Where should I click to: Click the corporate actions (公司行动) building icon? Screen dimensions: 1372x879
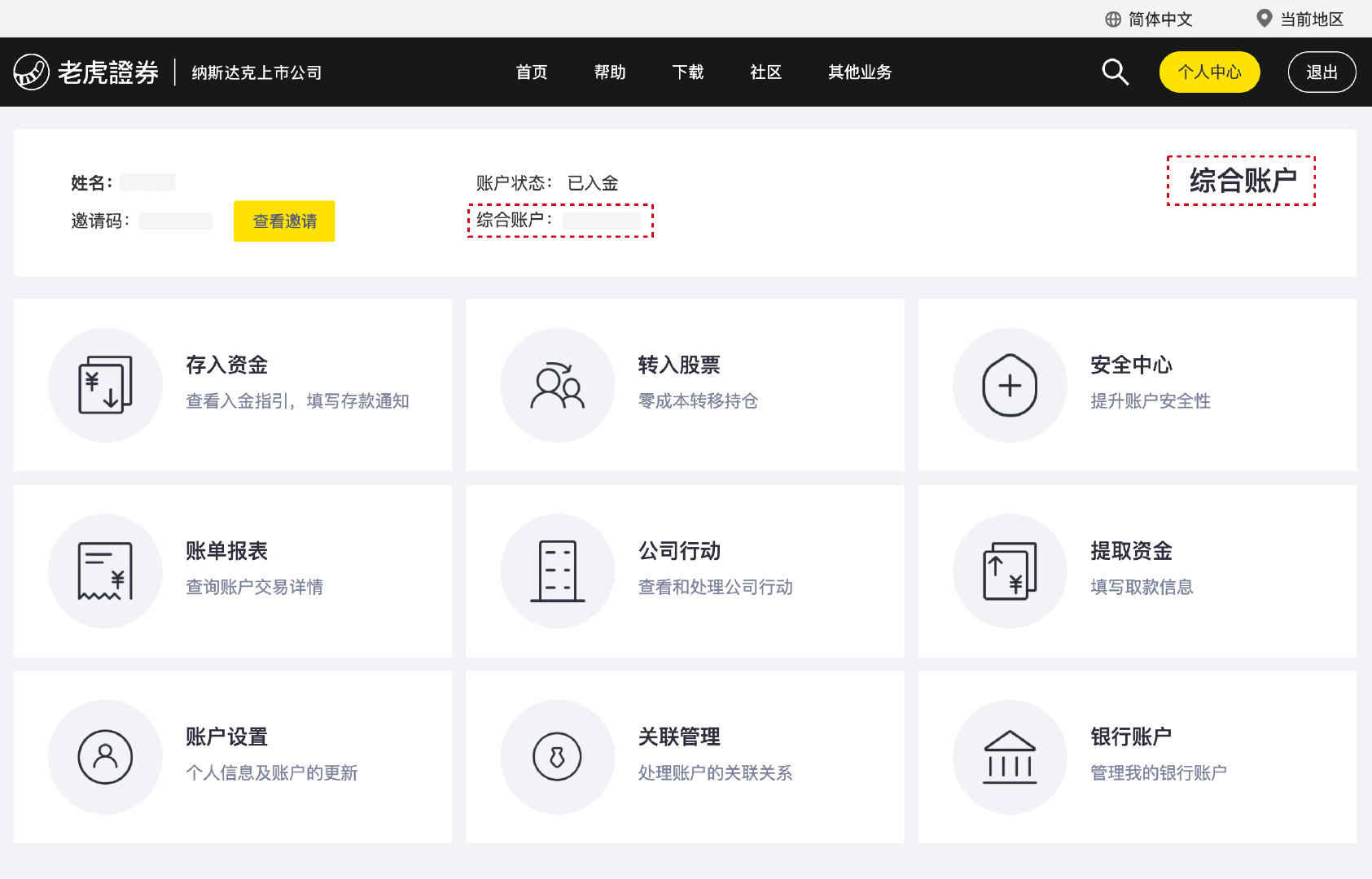click(558, 571)
